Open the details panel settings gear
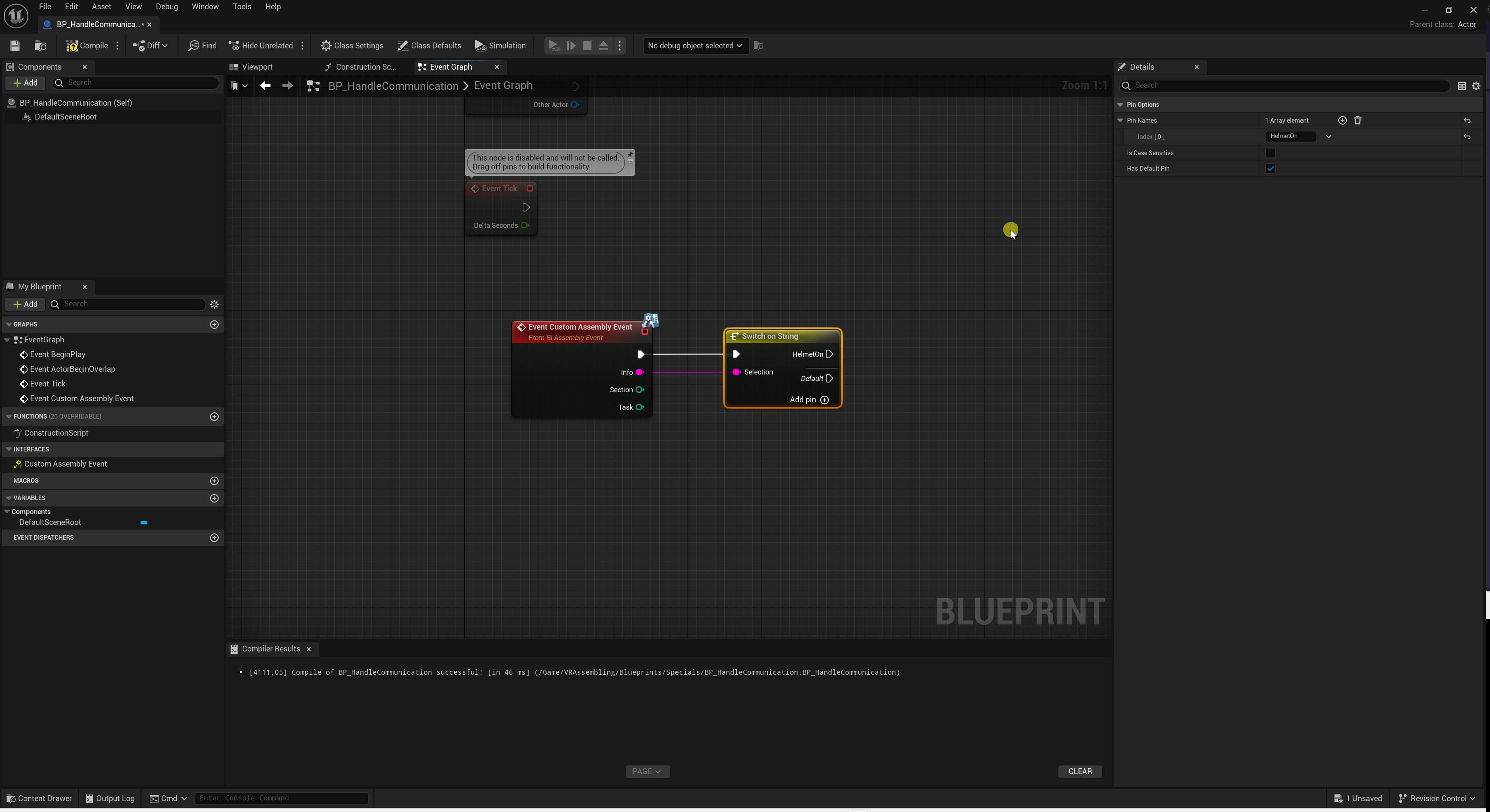Viewport: 1490px width, 812px height. tap(1476, 85)
